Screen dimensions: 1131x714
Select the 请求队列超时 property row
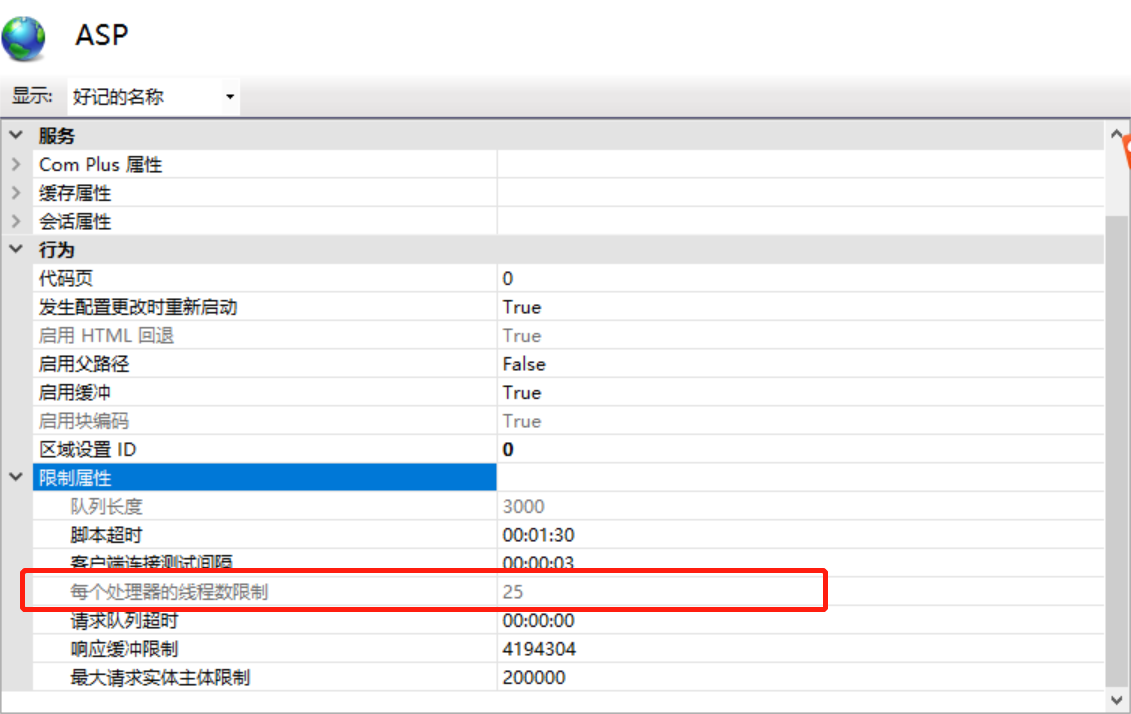(300, 620)
